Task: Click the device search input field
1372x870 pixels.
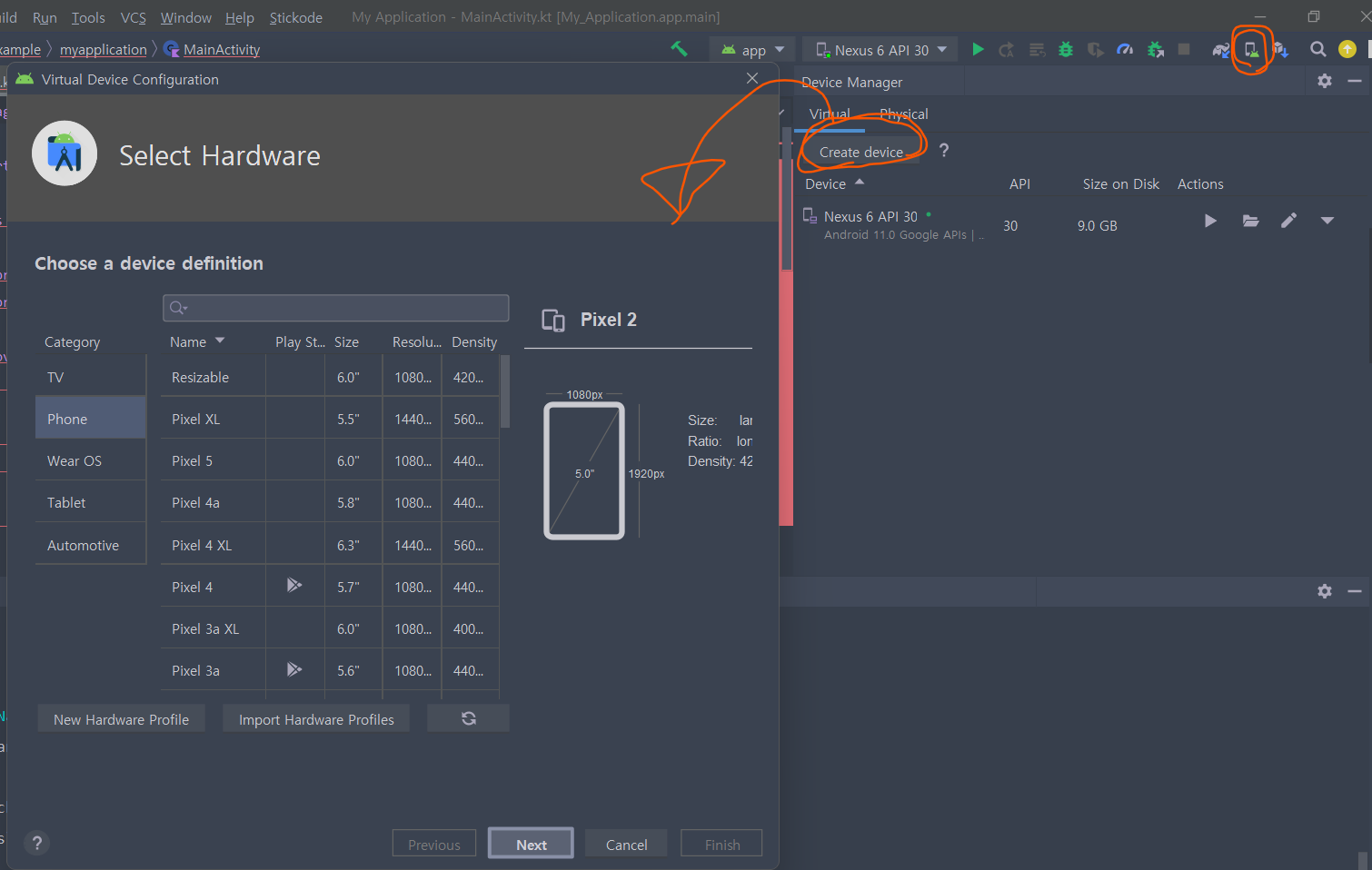Action: pos(335,308)
